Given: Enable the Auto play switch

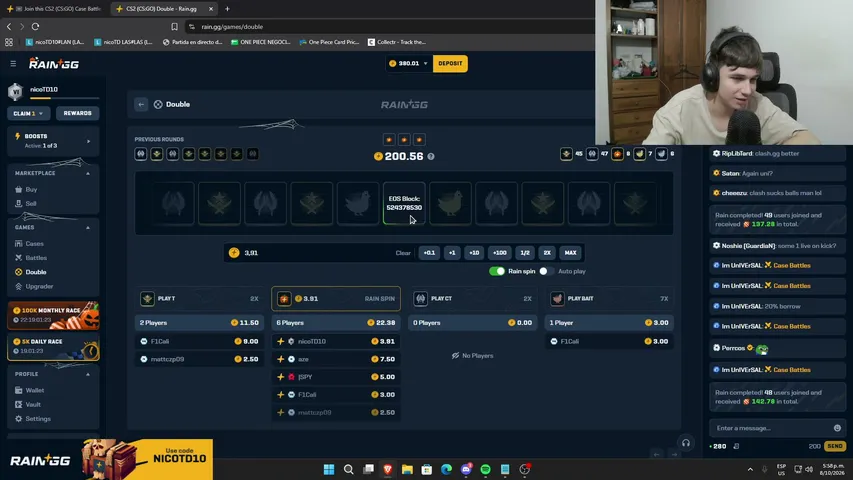Looking at the screenshot, I should click(x=546, y=271).
